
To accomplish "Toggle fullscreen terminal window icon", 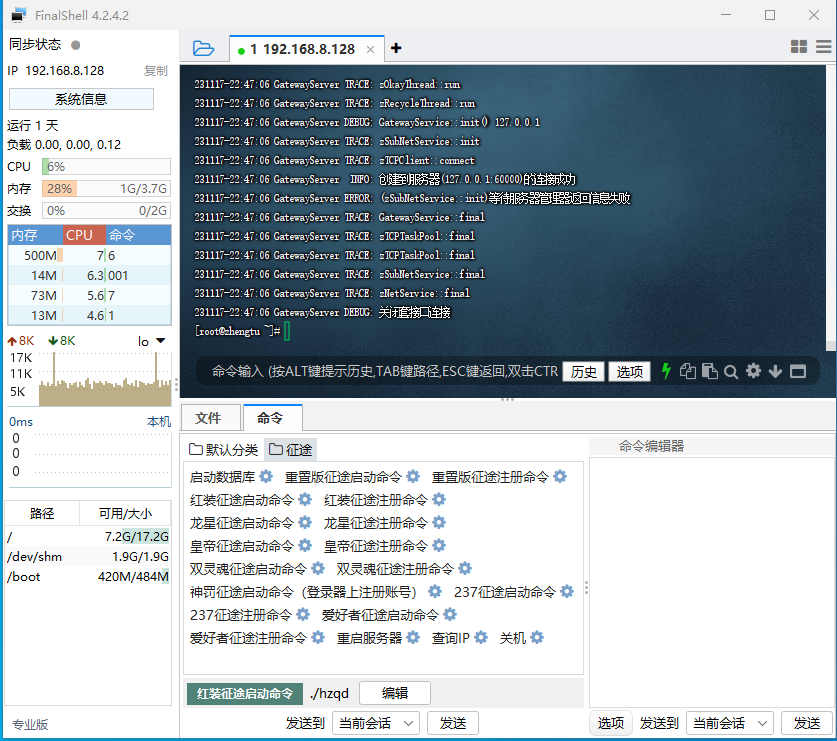I will (797, 371).
